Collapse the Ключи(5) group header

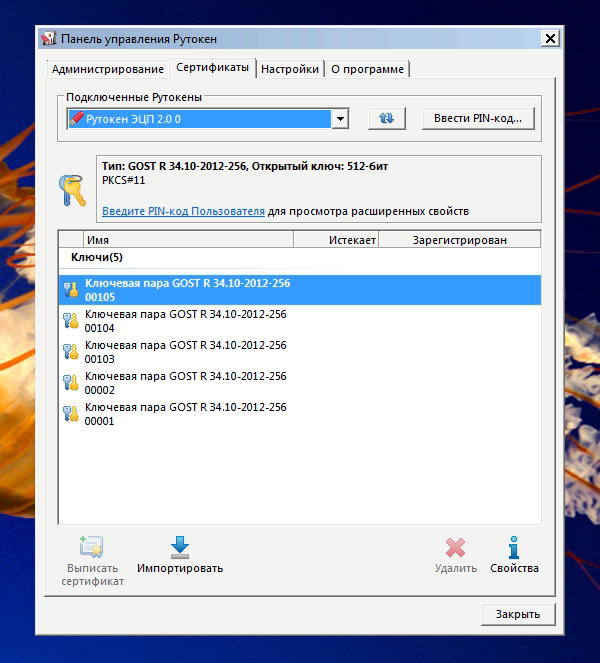click(97, 257)
